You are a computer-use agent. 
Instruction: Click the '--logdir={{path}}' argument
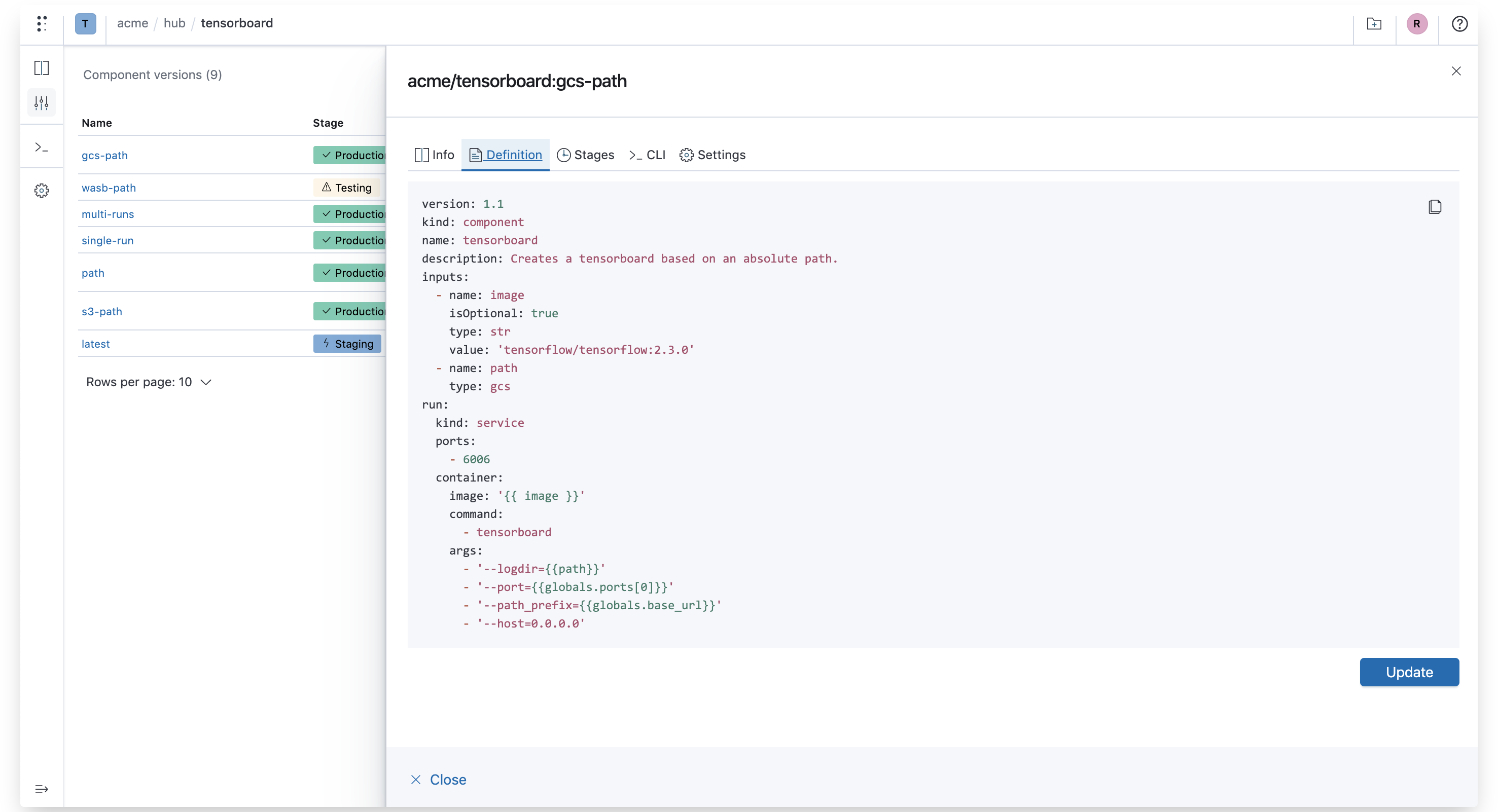pos(541,569)
